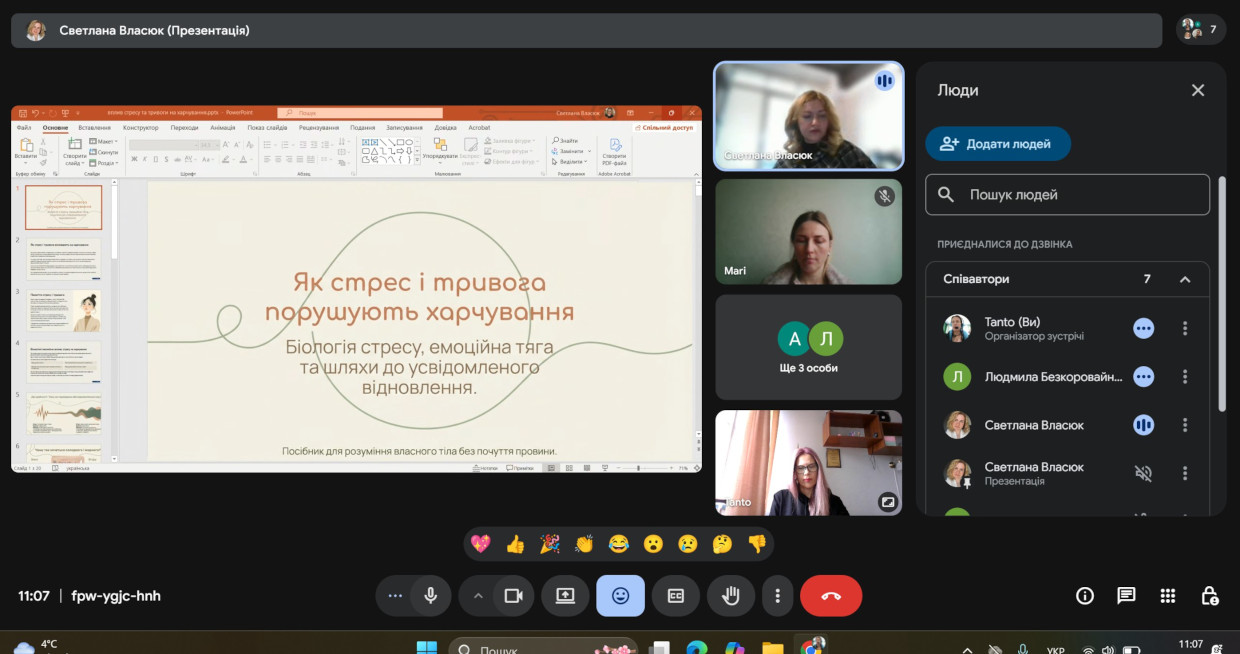1240x654 pixels.
Task: Open more options for Людмила Безкоровайн
Action: 1185,377
